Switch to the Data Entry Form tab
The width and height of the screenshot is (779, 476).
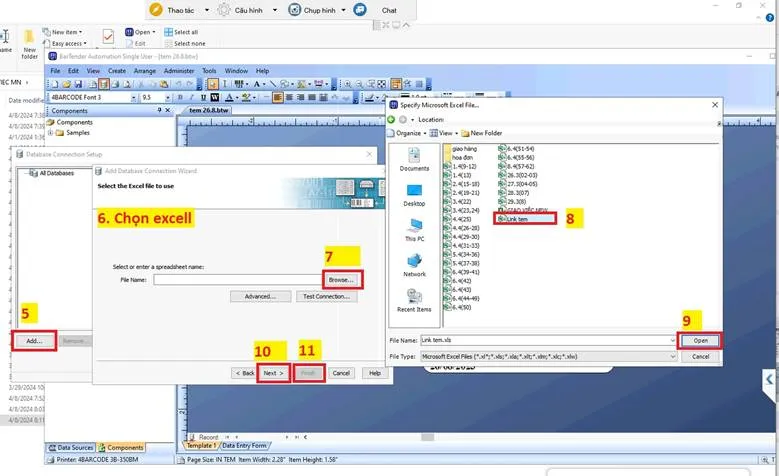[245, 445]
